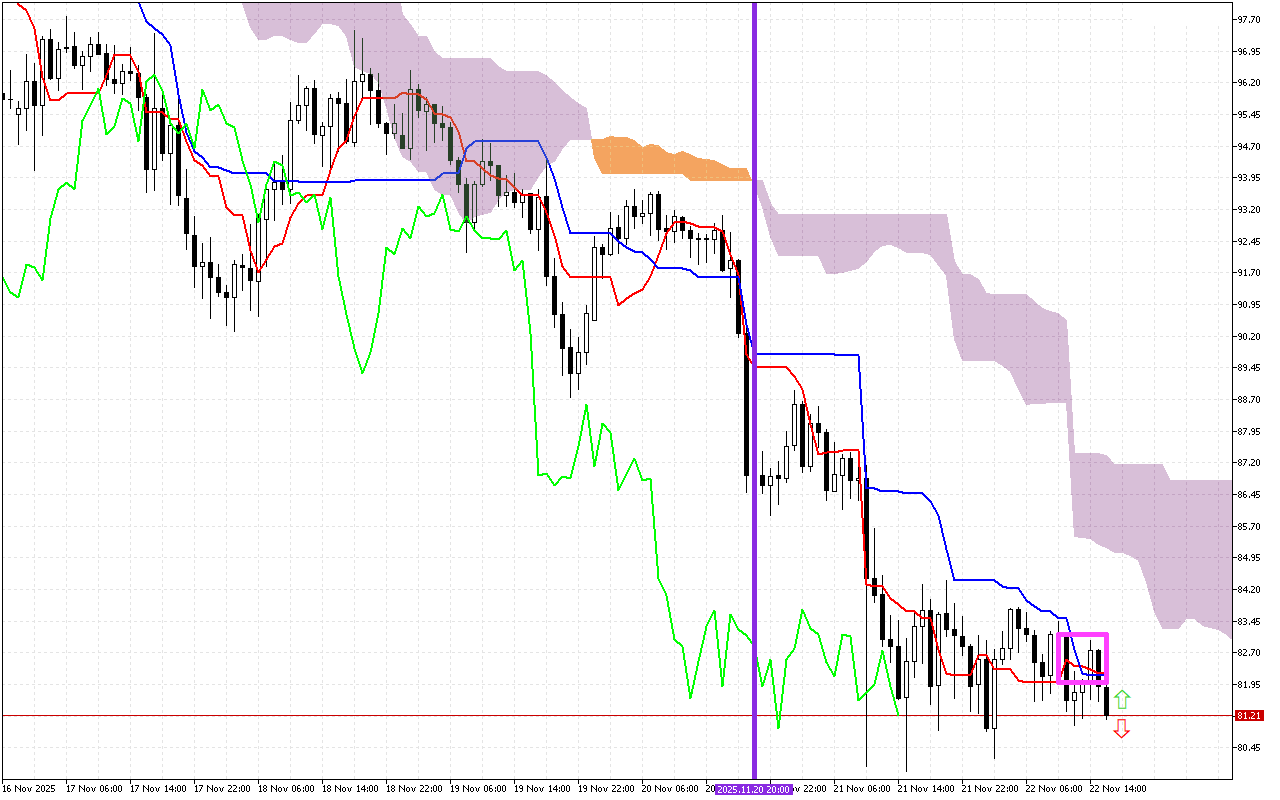Click the 17 Nov 22:00 time axis label
The width and height of the screenshot is (1280, 800).
(221, 789)
